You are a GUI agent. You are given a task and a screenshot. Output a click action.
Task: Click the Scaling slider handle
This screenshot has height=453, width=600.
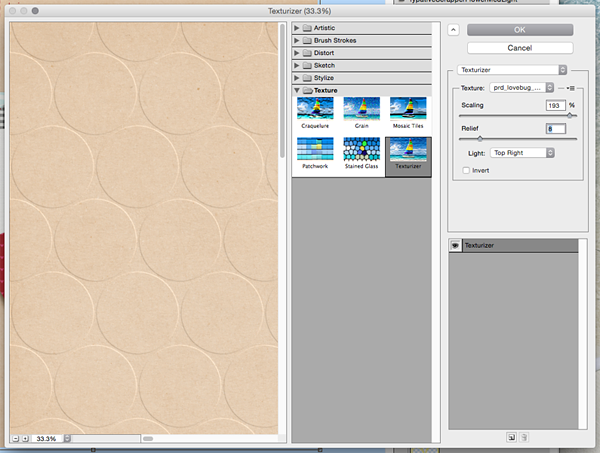570,115
